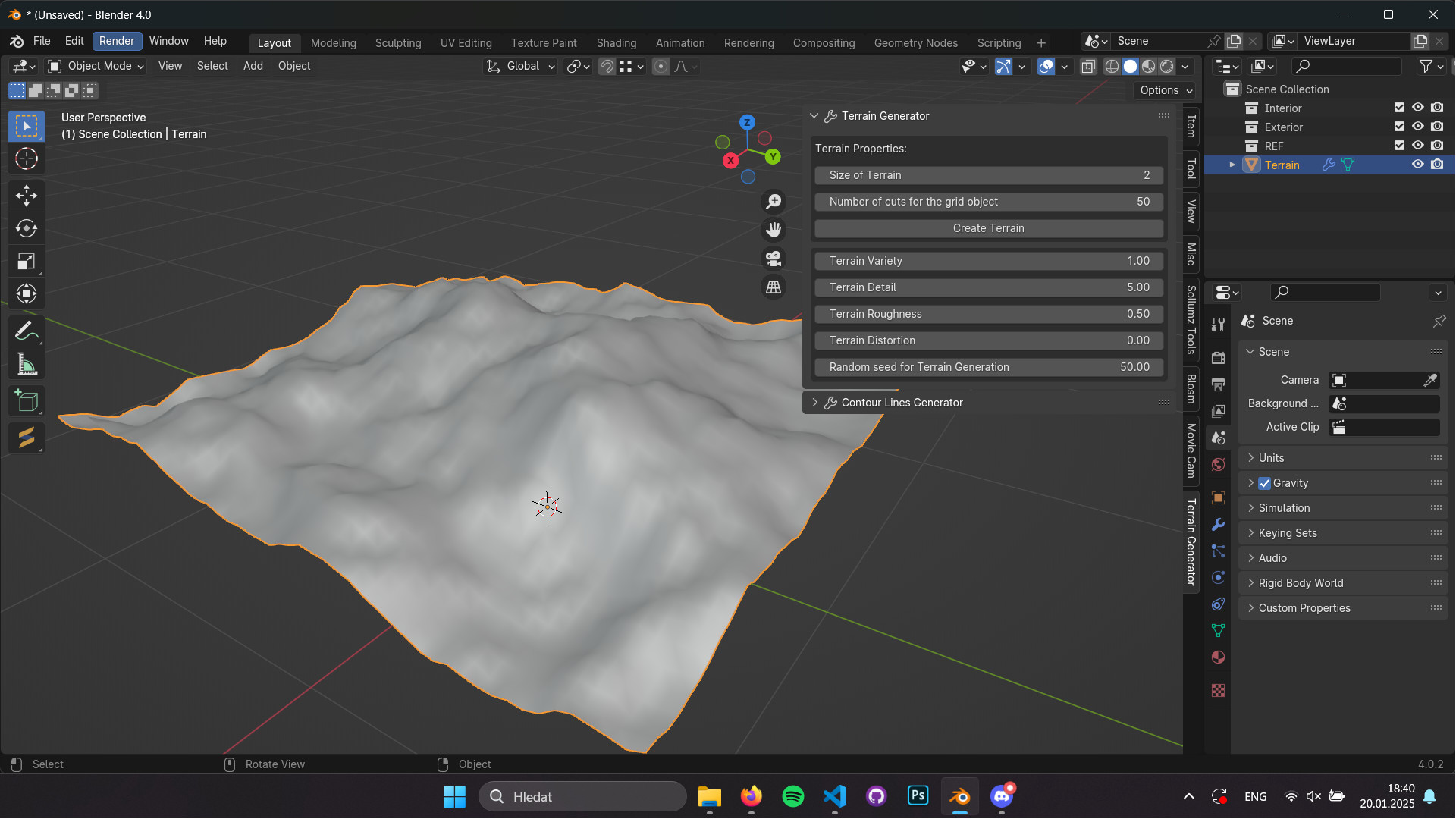
Task: Toggle X-Ray mode in viewport header
Action: [1088, 67]
